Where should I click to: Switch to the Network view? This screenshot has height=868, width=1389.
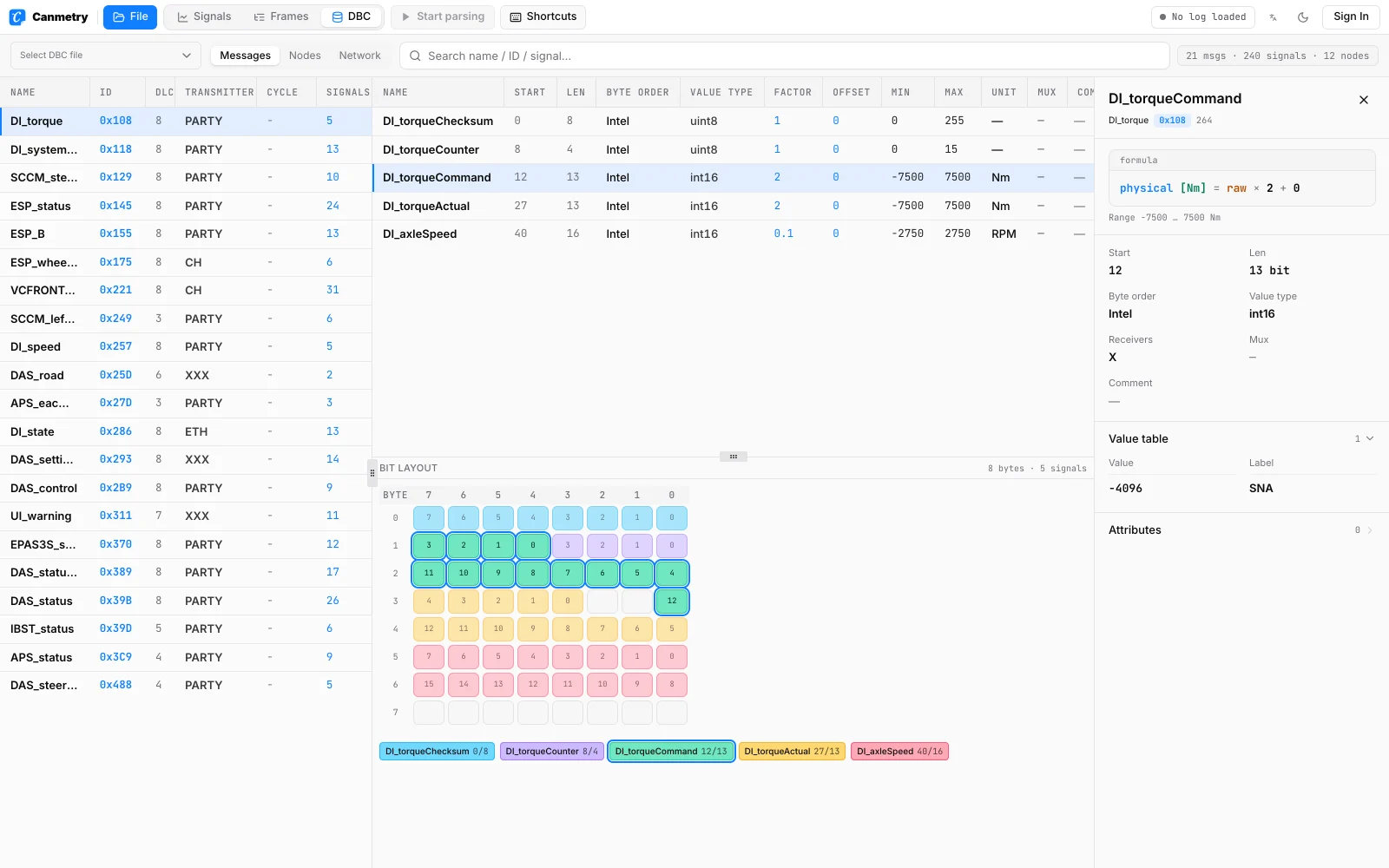tap(359, 56)
